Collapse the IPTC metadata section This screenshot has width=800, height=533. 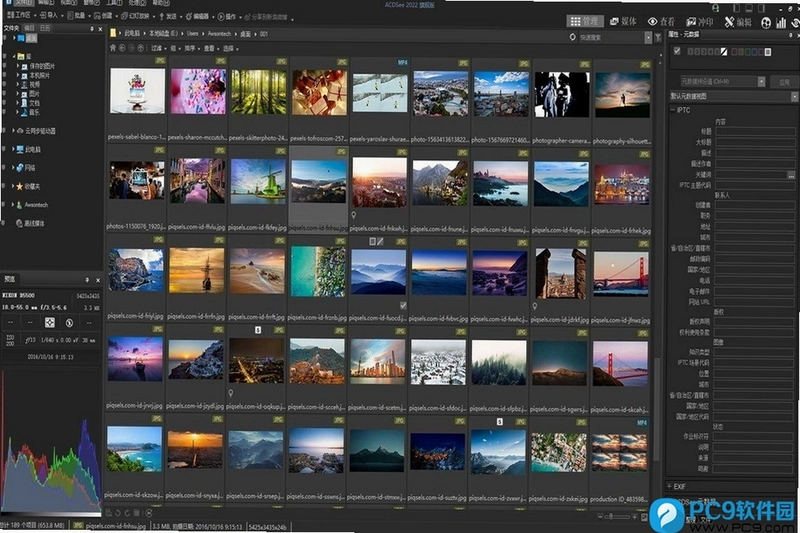(x=673, y=110)
